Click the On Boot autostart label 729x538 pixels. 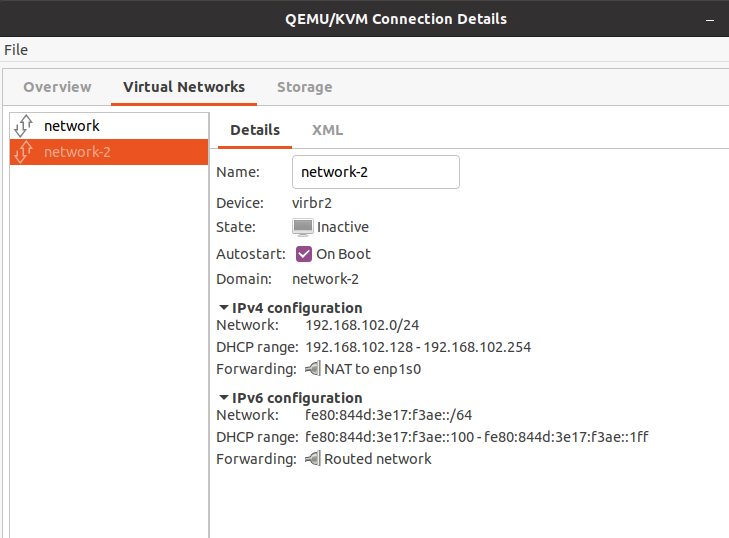pyautogui.click(x=343, y=254)
